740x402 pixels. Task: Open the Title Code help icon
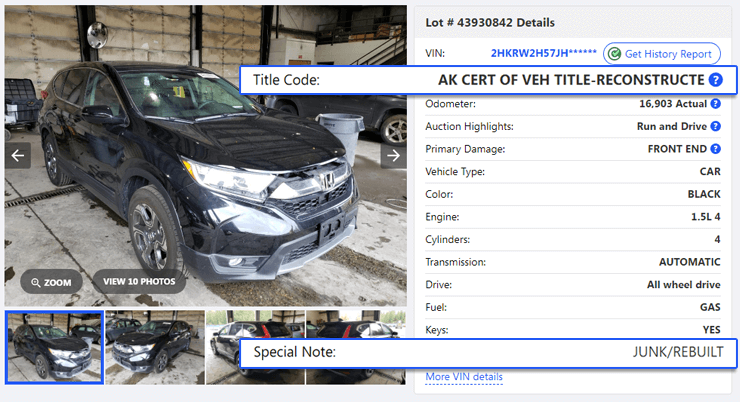pos(715,80)
